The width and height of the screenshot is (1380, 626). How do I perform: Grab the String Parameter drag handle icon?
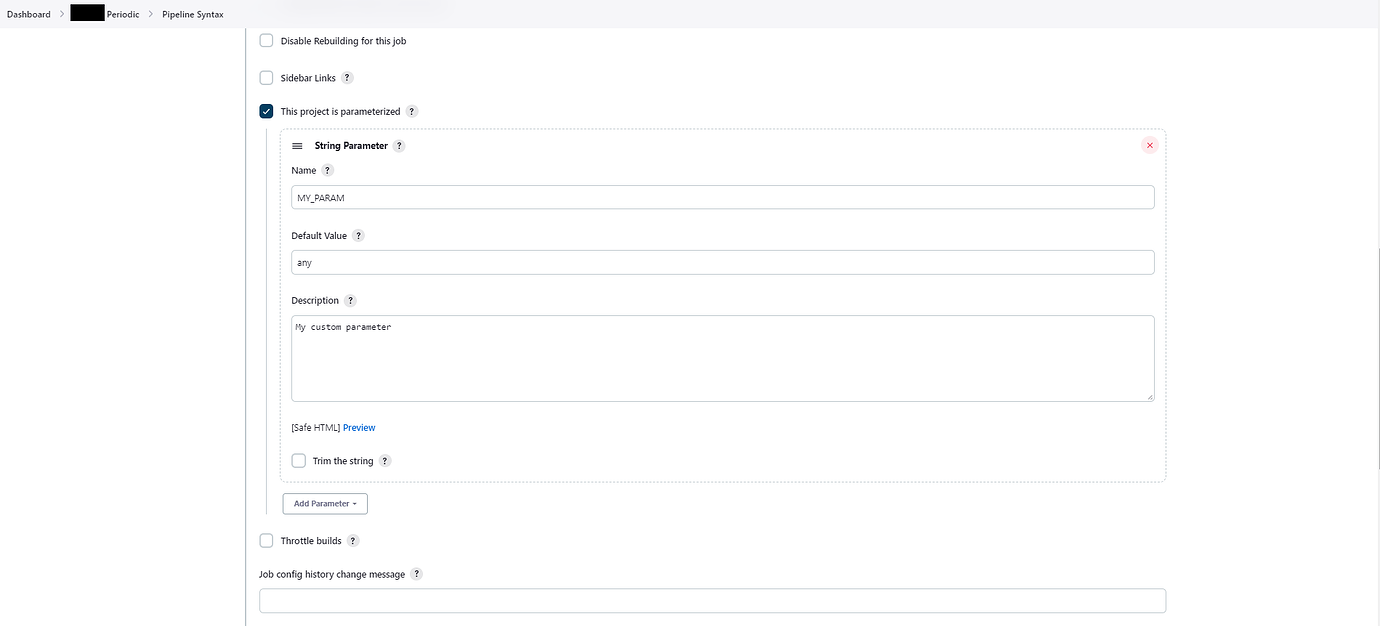[x=297, y=146]
